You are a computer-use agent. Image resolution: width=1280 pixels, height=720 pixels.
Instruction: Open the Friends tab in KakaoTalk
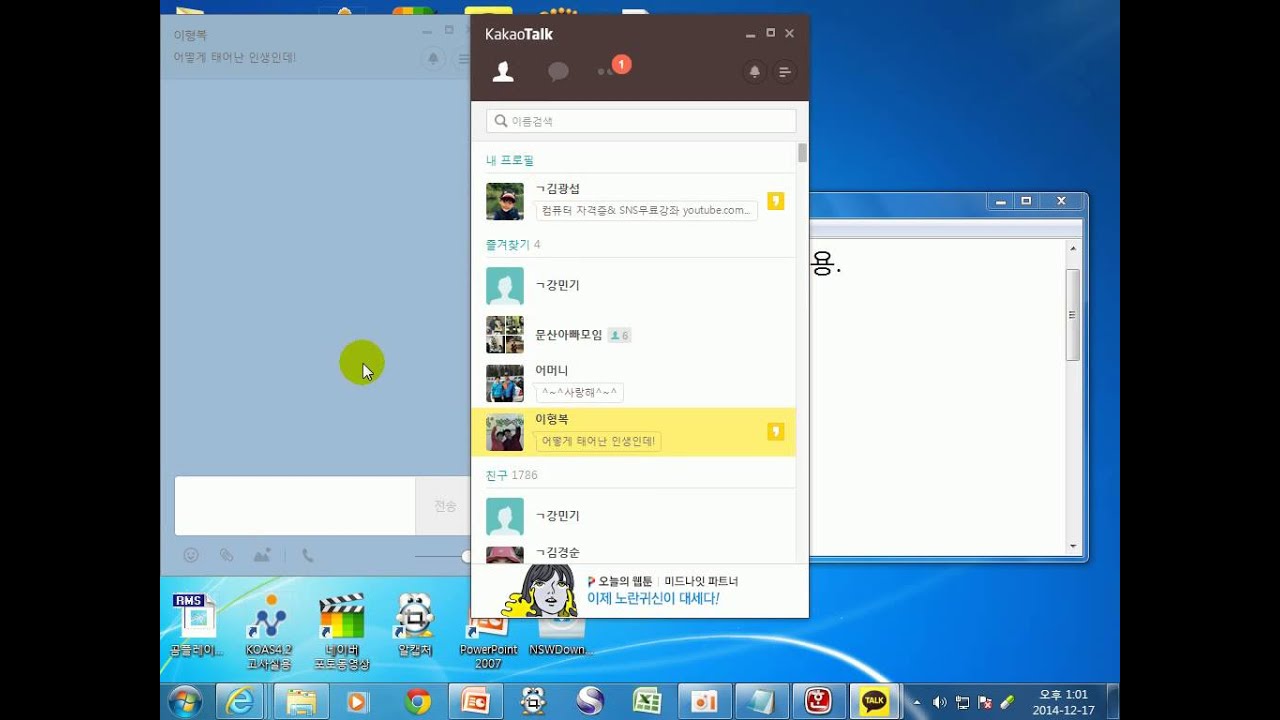pyautogui.click(x=503, y=72)
